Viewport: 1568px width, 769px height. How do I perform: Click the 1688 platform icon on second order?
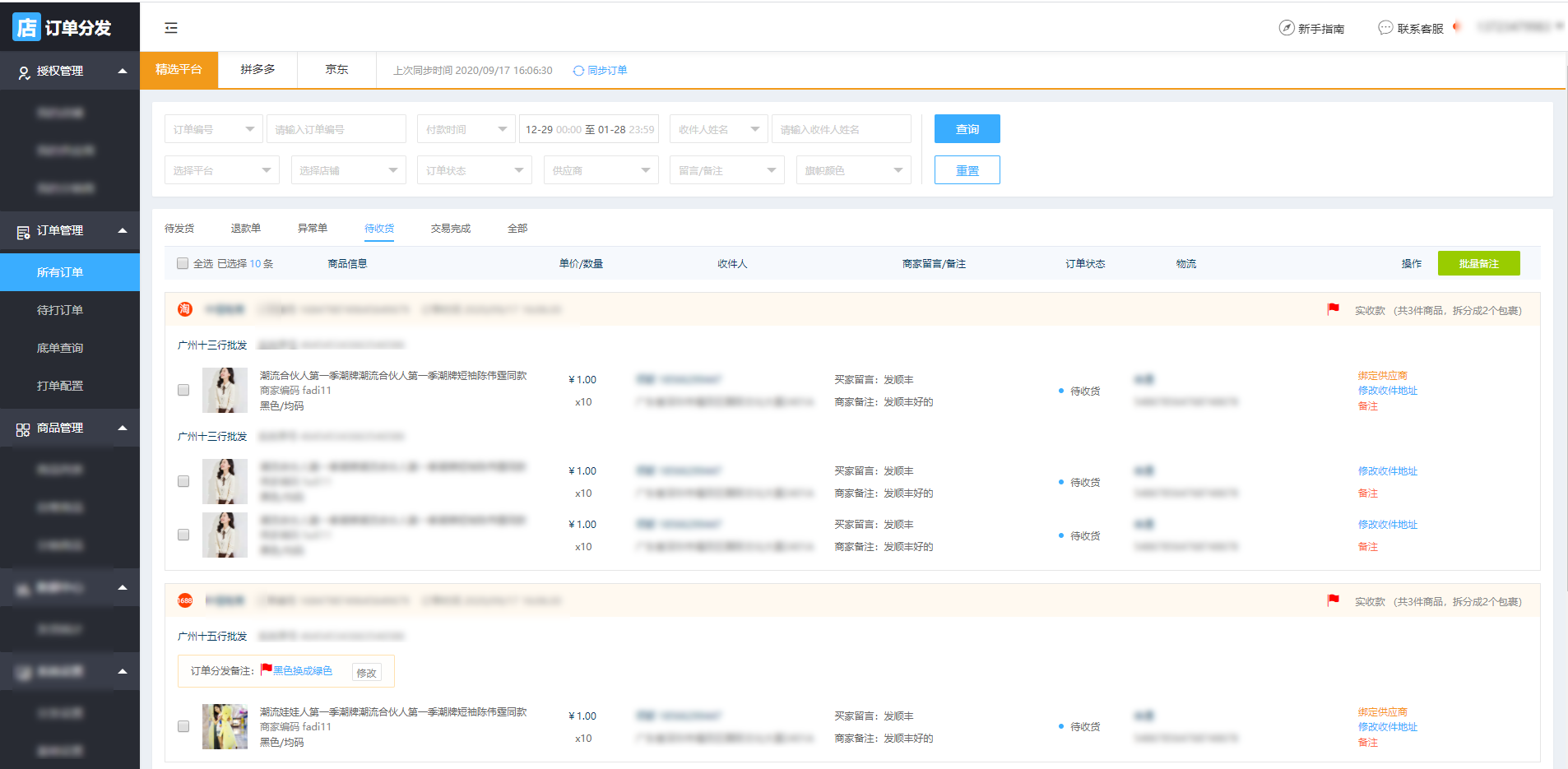[185, 600]
